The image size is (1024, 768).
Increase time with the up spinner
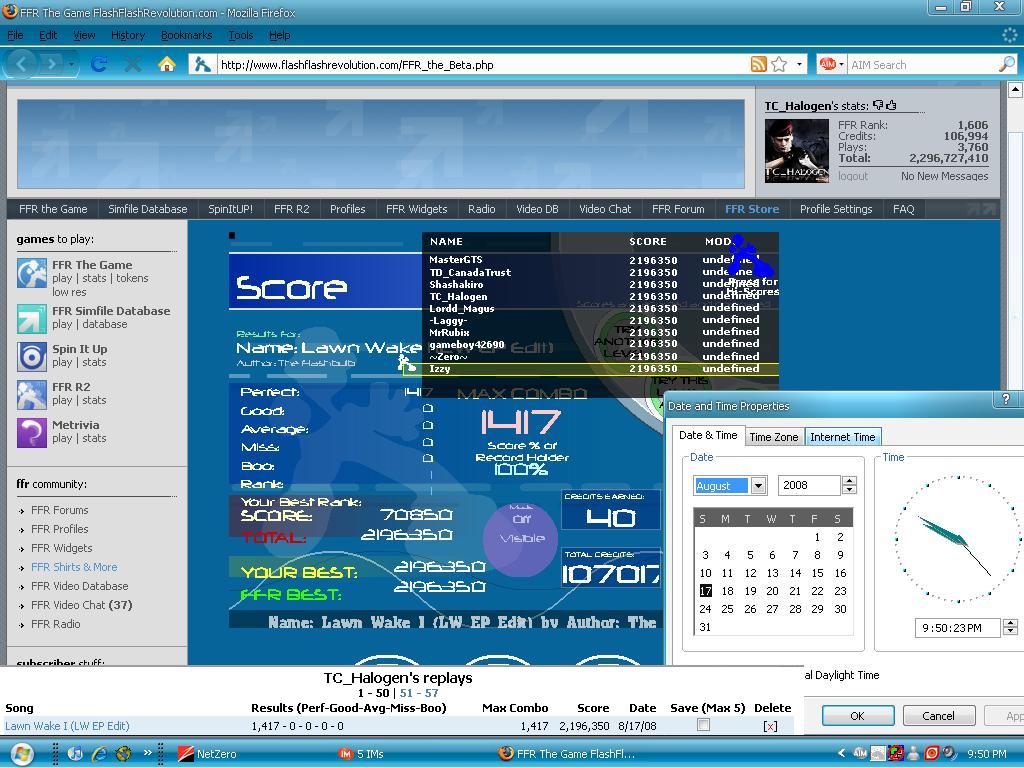click(x=1010, y=623)
